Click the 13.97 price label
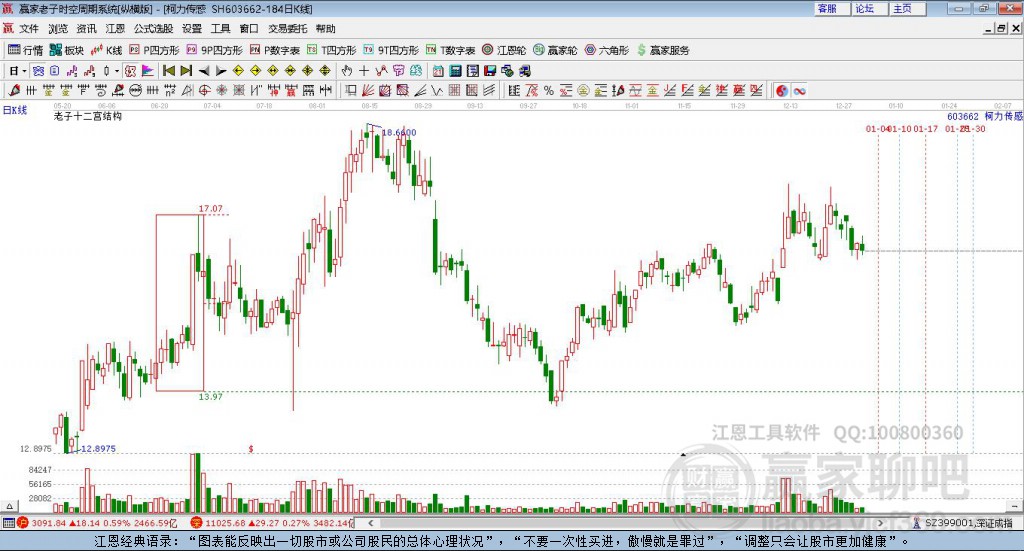 coord(210,396)
